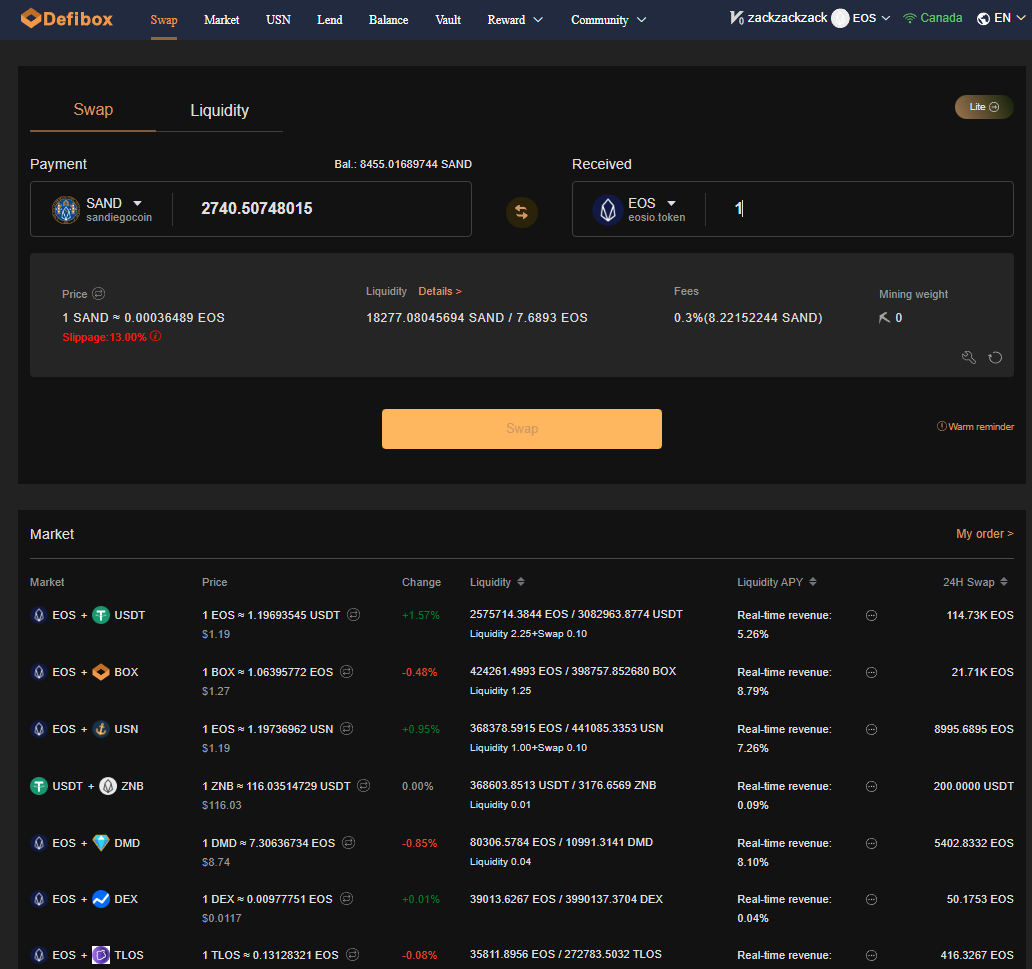The height and width of the screenshot is (969, 1032).
Task: Expand the Reward menu
Action: coord(515,20)
